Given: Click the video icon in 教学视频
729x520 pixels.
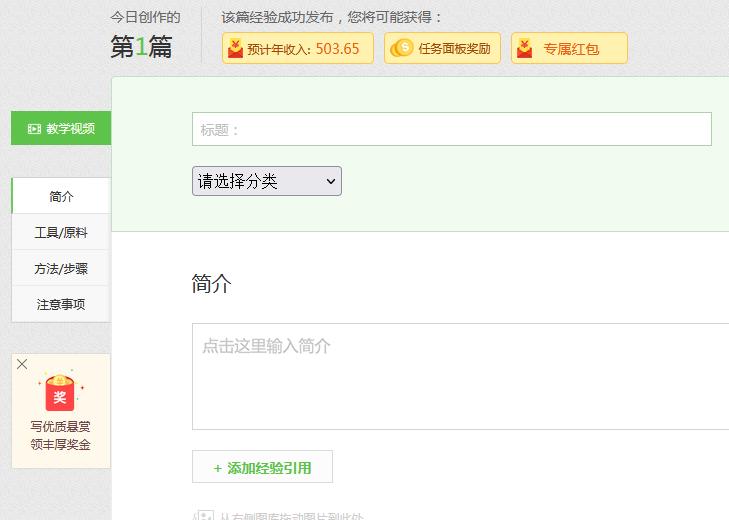Looking at the screenshot, I should tap(34, 128).
